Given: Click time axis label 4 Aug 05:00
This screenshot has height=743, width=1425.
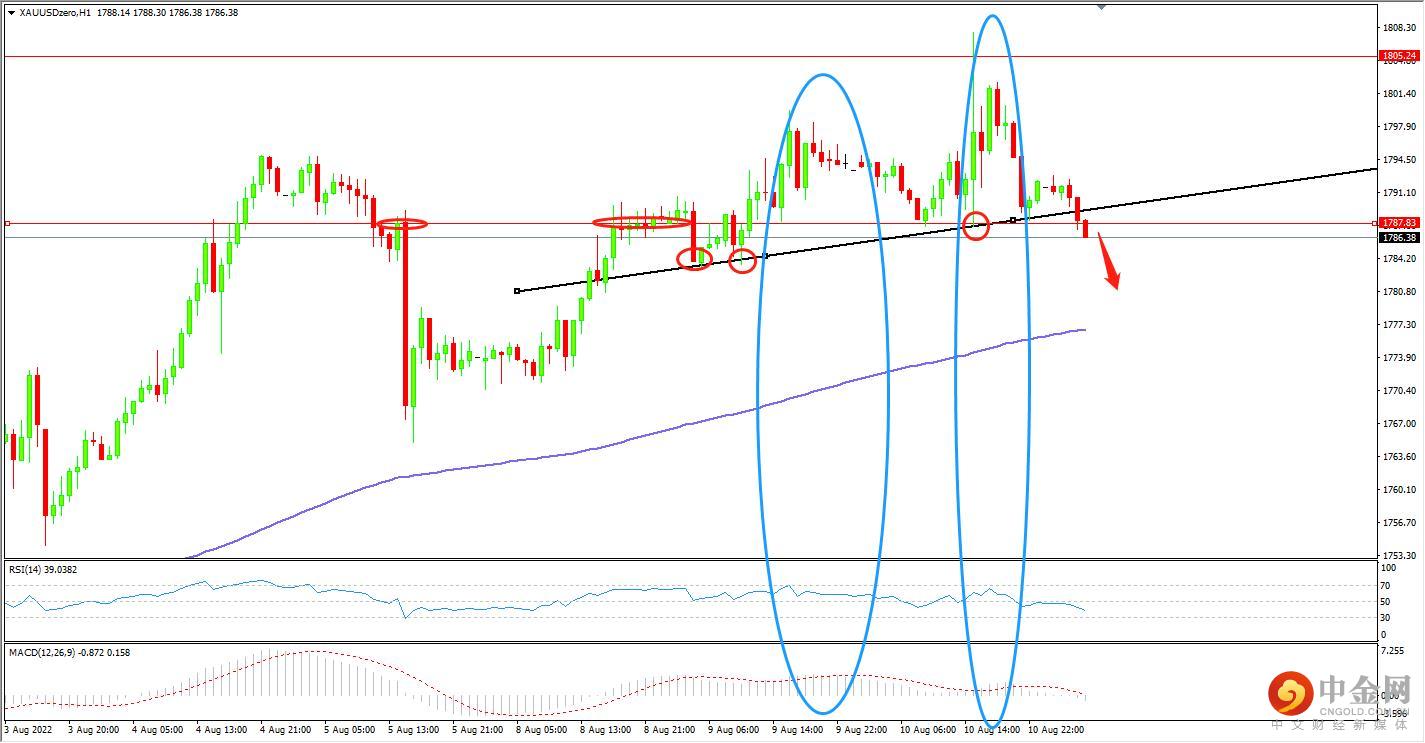Looking at the screenshot, I should point(156,730).
